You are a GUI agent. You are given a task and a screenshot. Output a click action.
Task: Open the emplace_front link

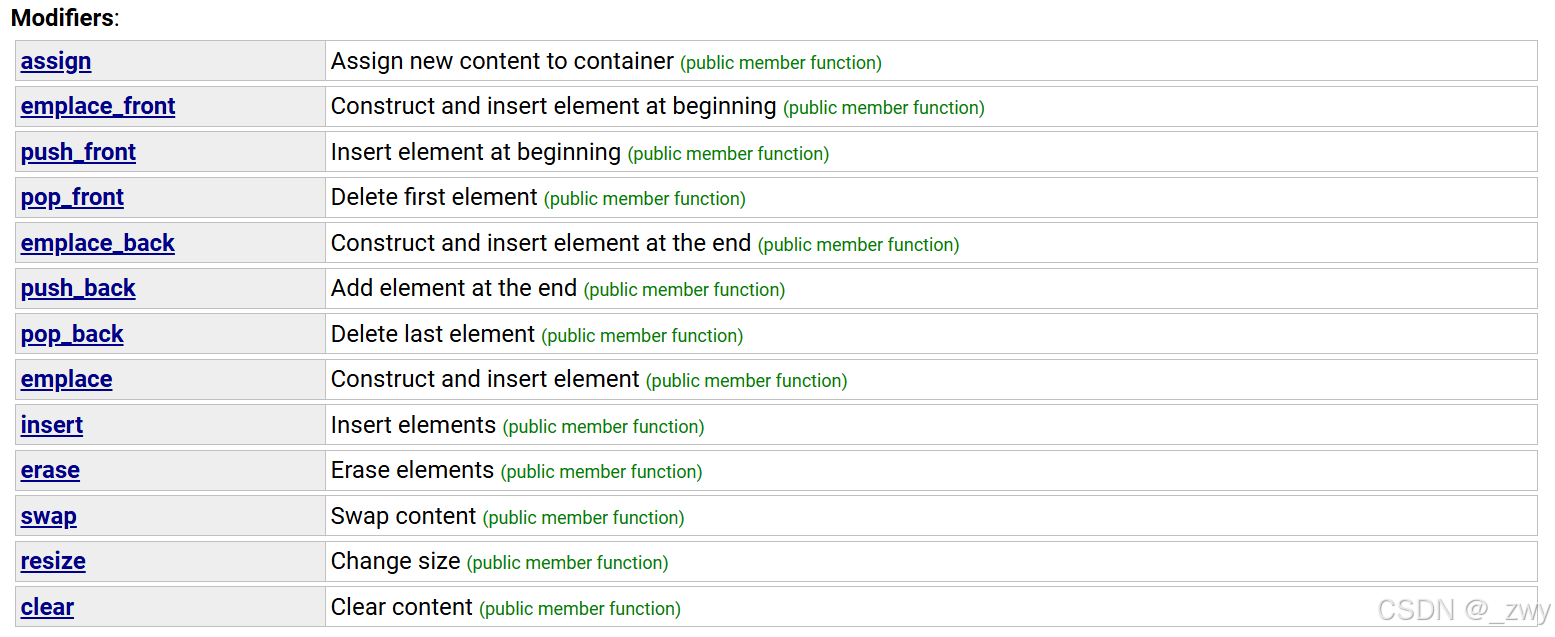(x=98, y=106)
